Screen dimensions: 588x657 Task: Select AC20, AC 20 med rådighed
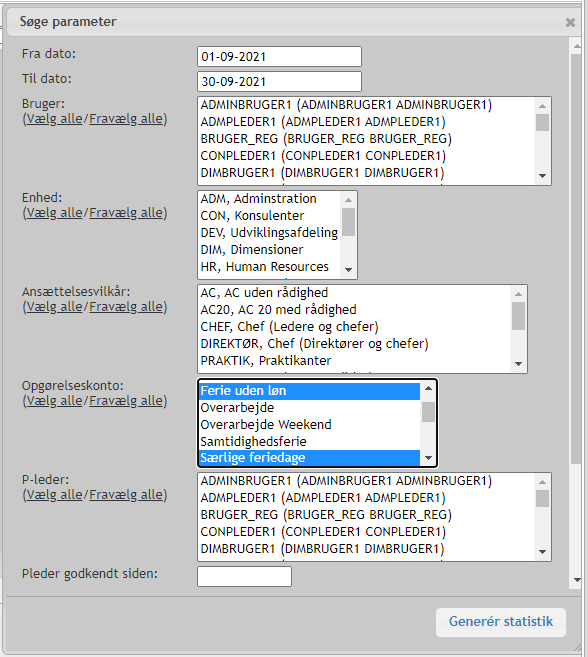click(x=355, y=310)
